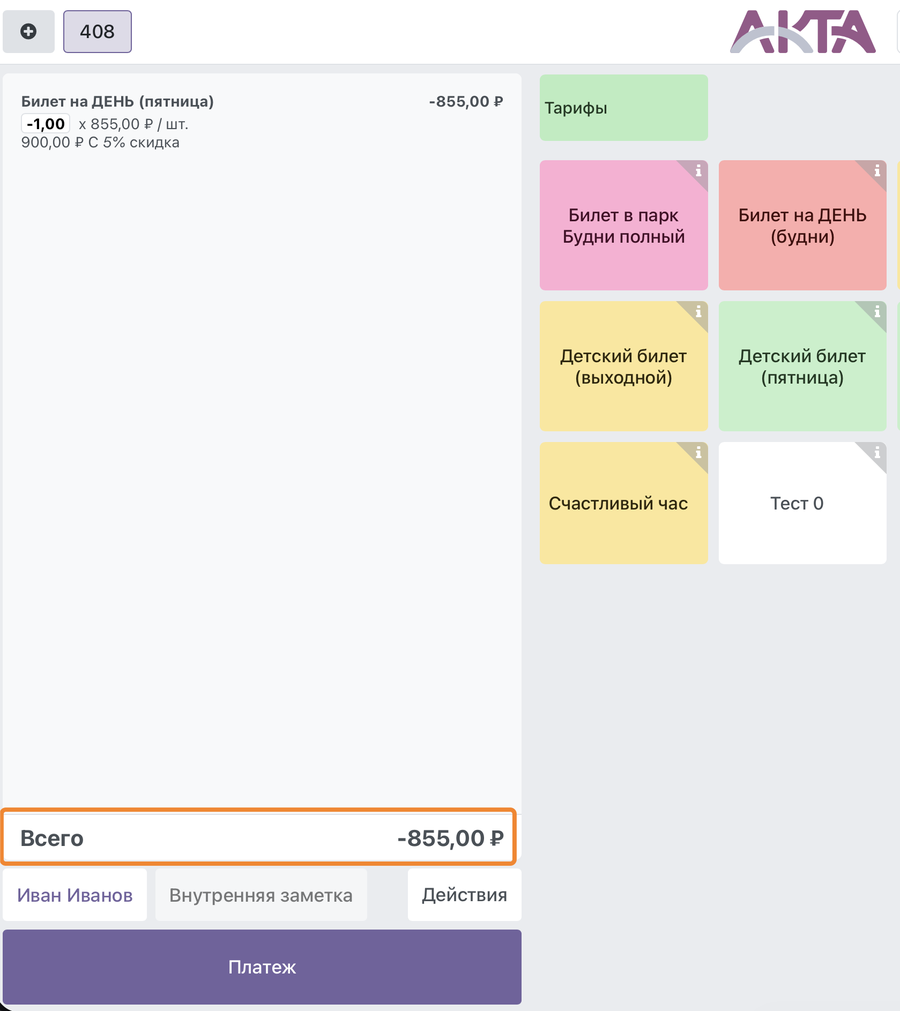Screen dimensions: 900x1011
Task: Add Счастливый час product
Action: [x=623, y=503]
